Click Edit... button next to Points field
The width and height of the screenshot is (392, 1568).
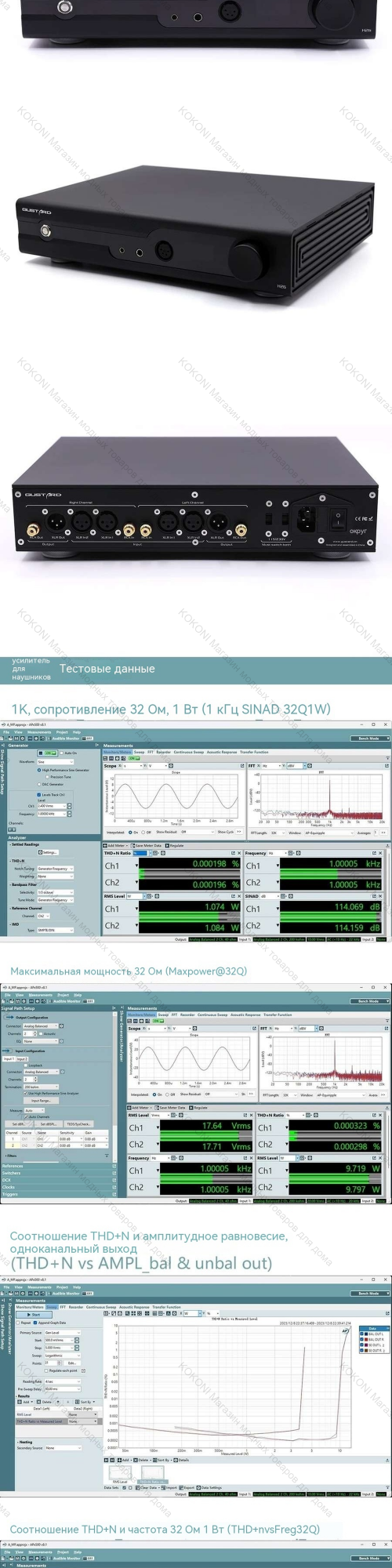[x=72, y=1363]
